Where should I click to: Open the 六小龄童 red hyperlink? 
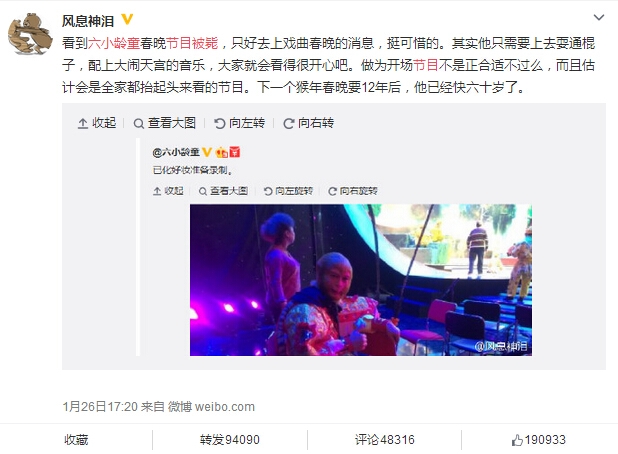tap(114, 43)
